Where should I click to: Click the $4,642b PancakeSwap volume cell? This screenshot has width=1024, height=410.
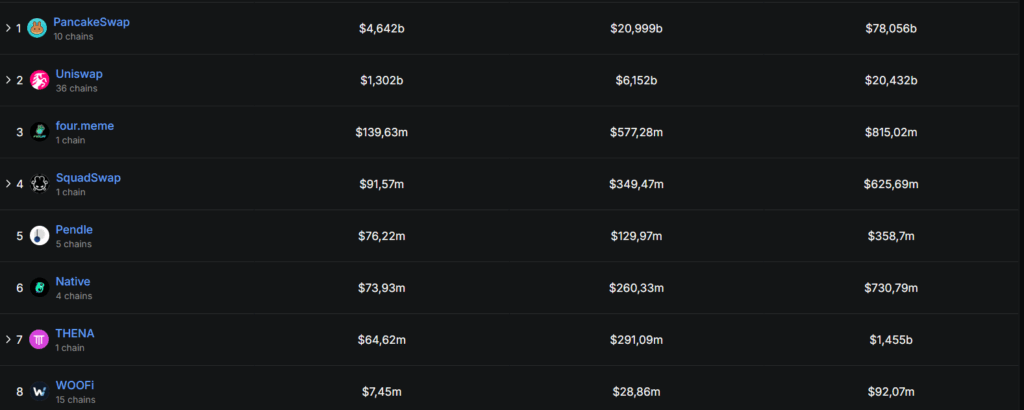tap(381, 28)
